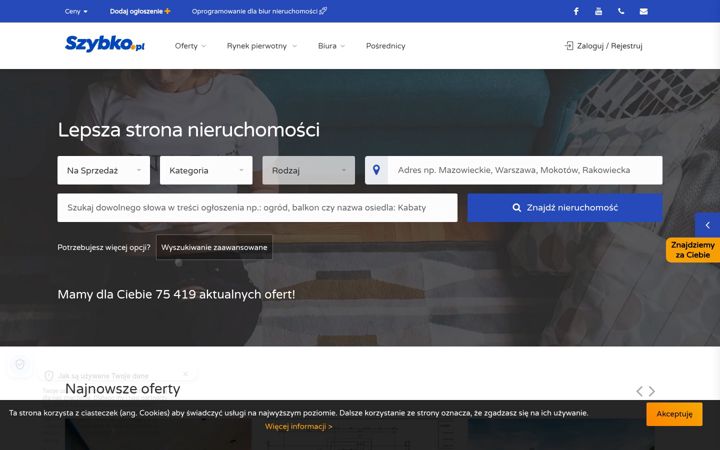This screenshot has height=450, width=720.
Task: Open the Facebook icon in top bar
Action: click(x=576, y=11)
